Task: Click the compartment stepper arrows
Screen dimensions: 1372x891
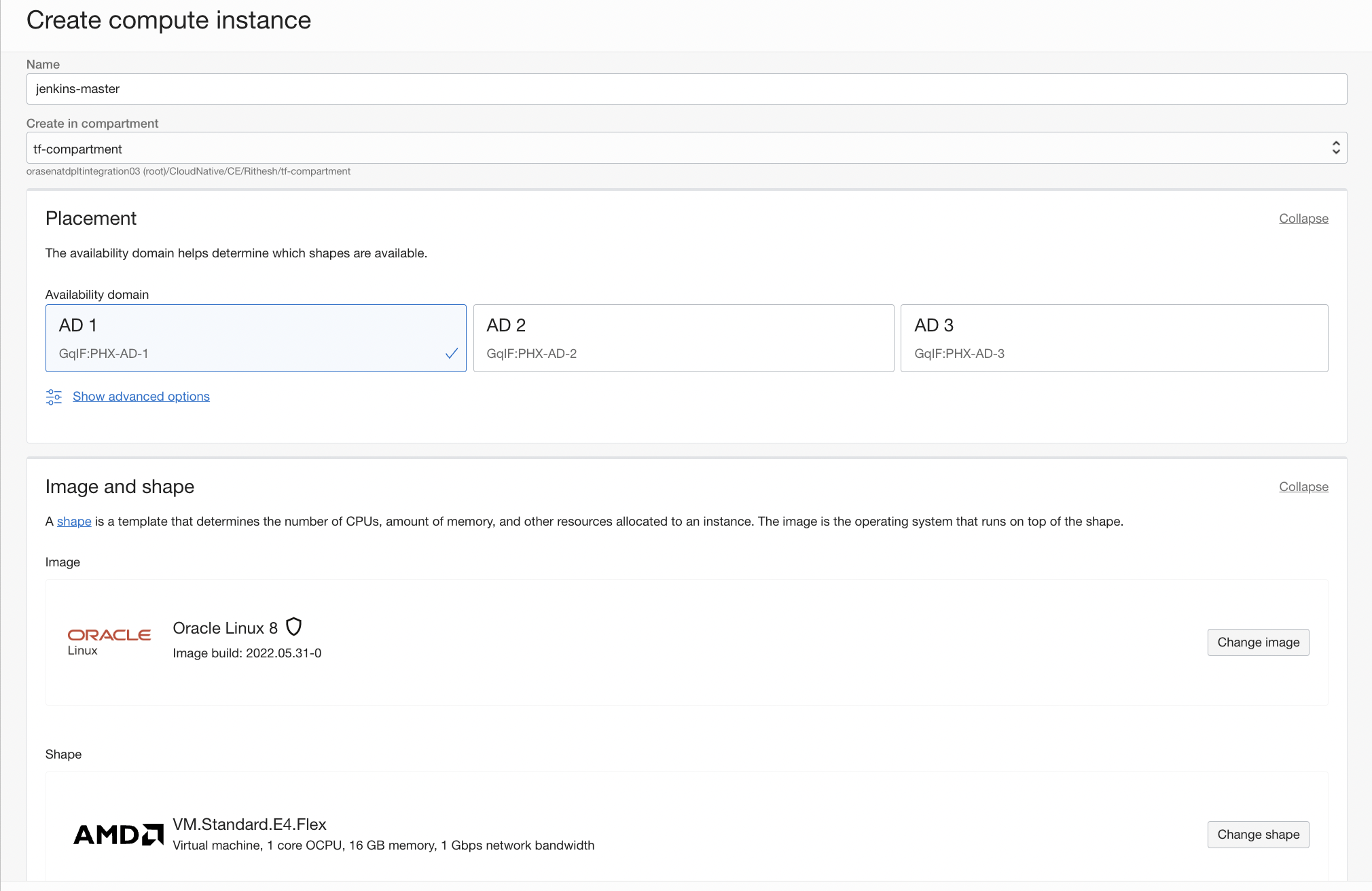Action: [1335, 147]
